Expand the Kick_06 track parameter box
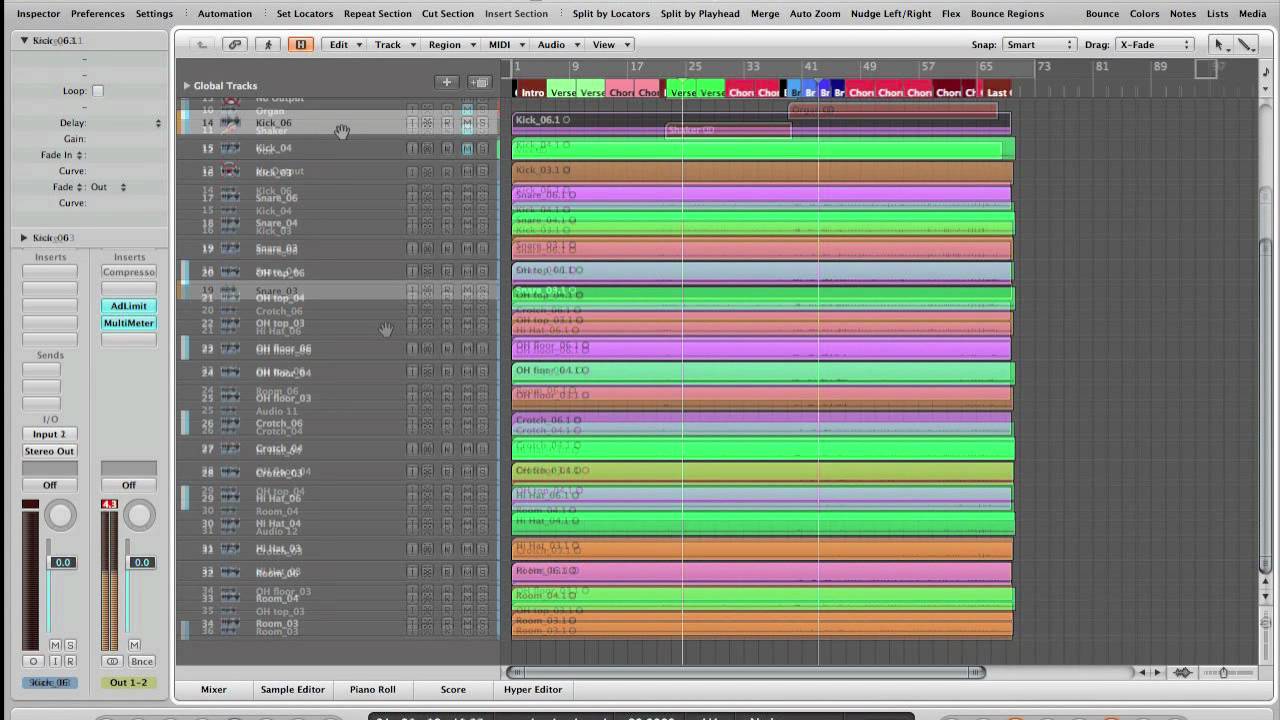The height and width of the screenshot is (720, 1280). tap(24, 238)
